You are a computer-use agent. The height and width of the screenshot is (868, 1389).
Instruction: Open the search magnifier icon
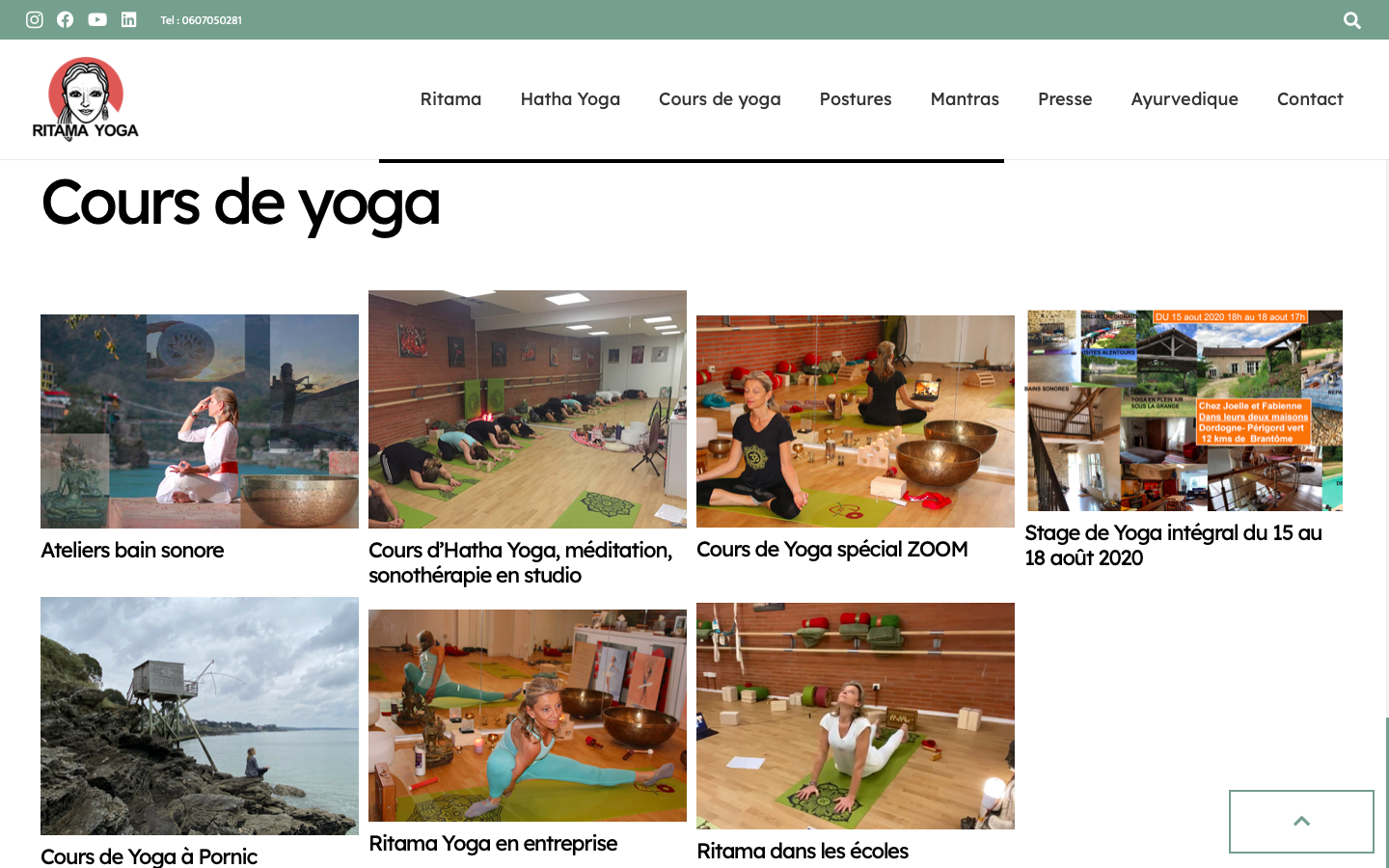pos(1352,20)
